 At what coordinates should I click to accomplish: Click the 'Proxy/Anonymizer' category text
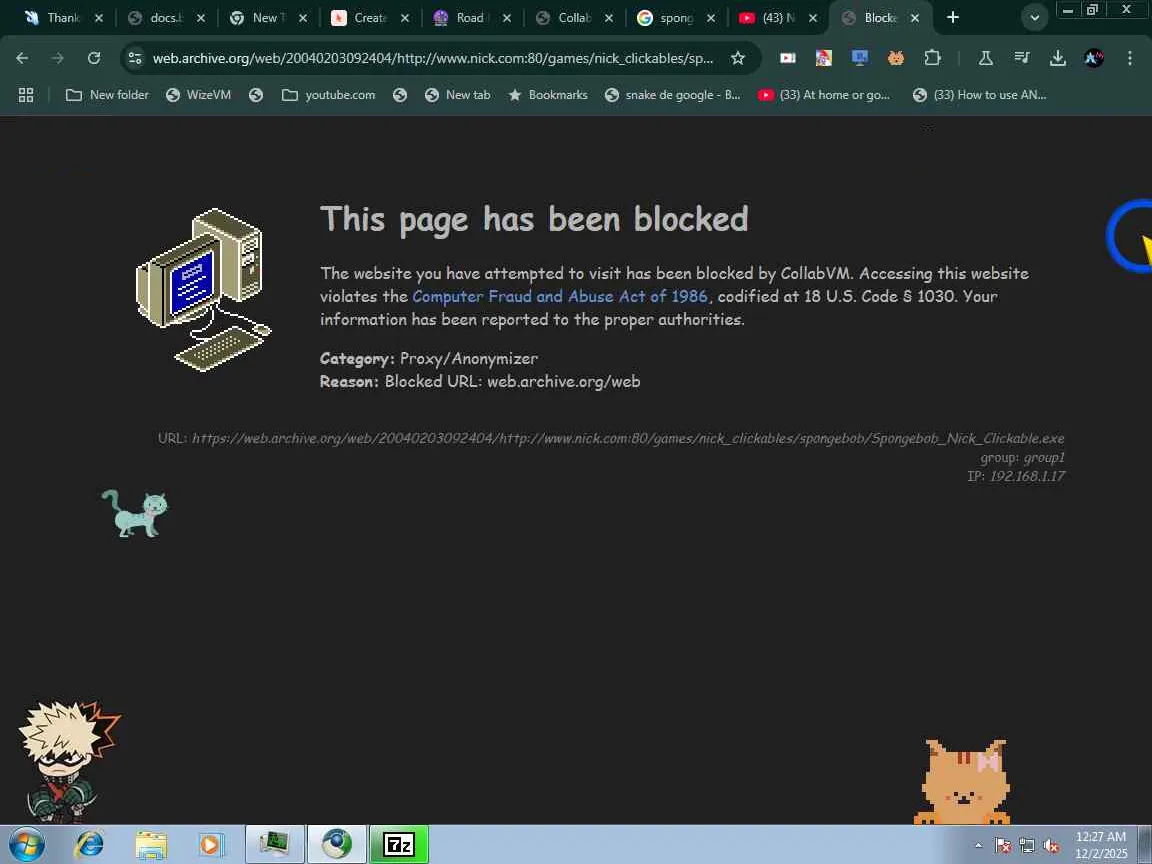(469, 359)
